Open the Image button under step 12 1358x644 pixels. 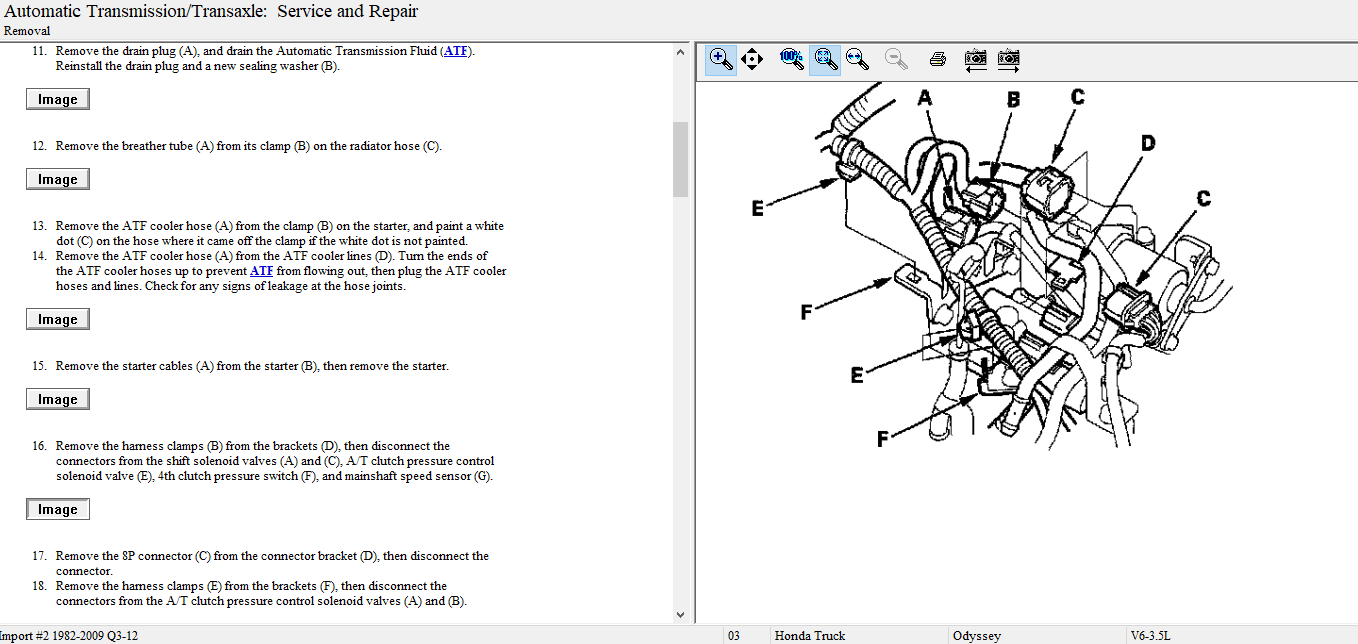57,179
